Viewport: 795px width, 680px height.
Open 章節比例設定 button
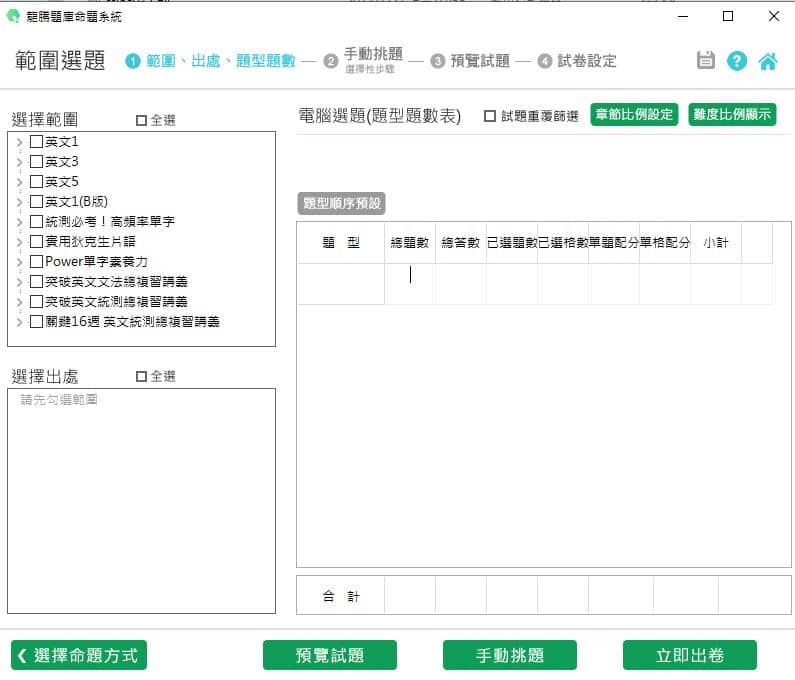[634, 115]
